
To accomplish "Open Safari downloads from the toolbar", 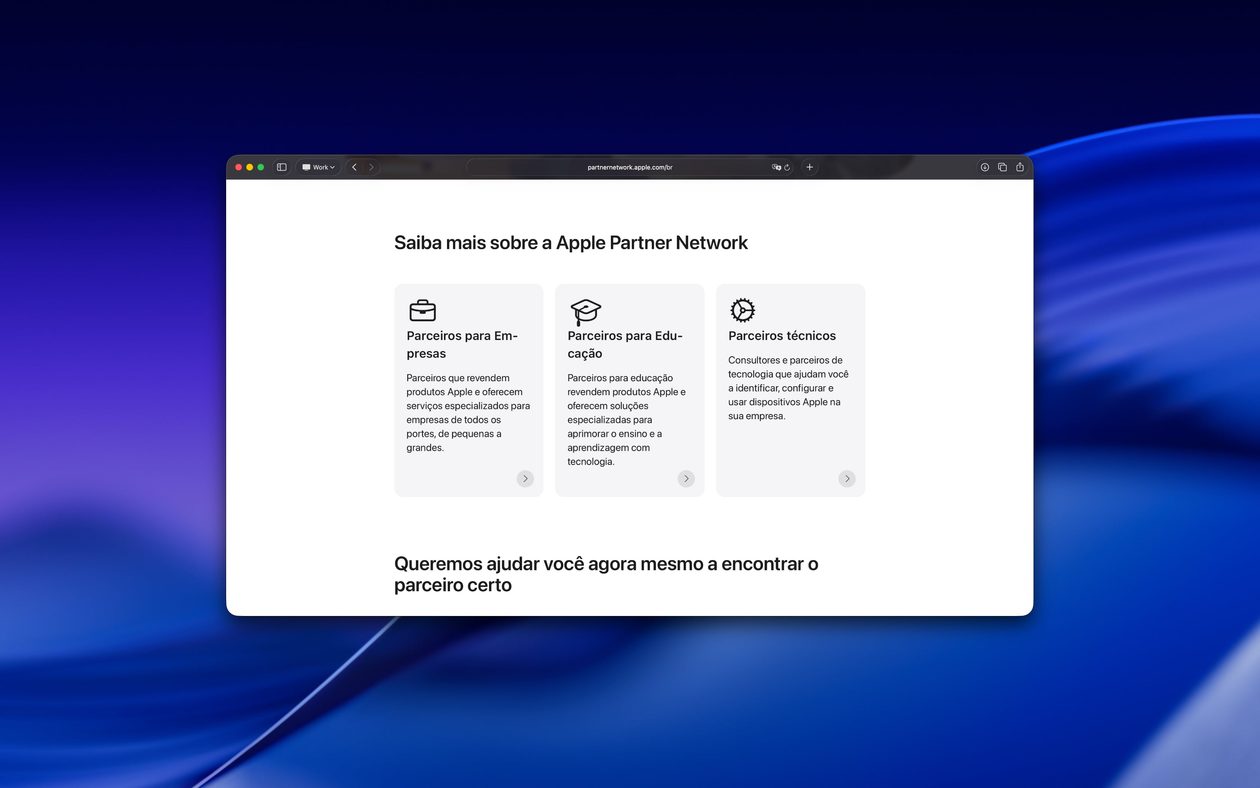I will click(x=985, y=167).
